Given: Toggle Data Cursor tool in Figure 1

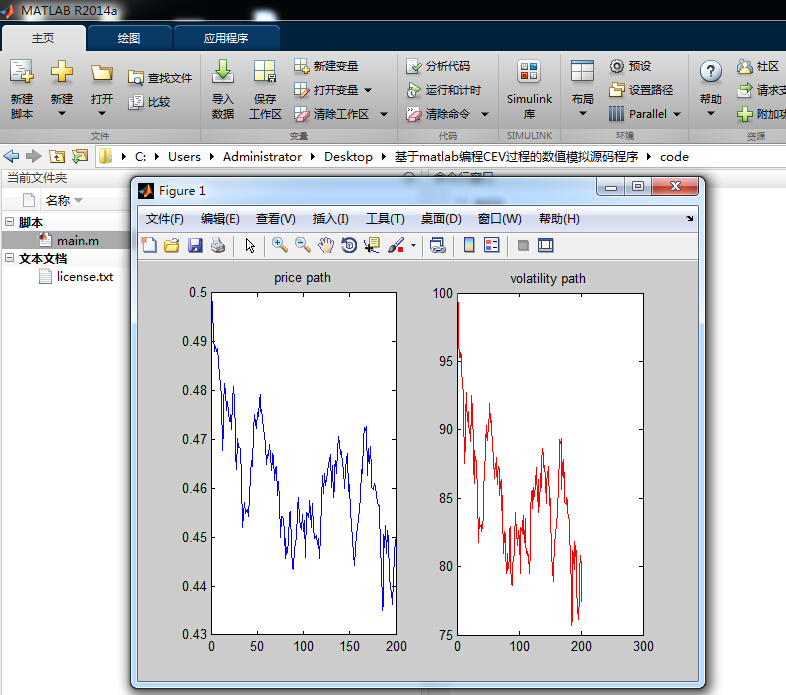Looking at the screenshot, I should [x=372, y=245].
